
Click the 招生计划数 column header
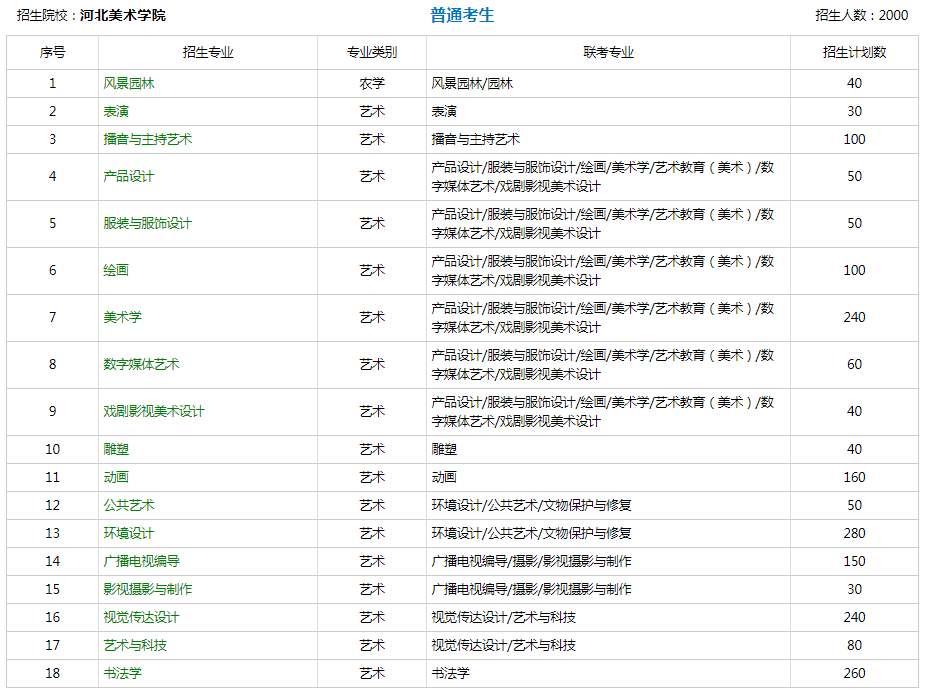pos(855,54)
